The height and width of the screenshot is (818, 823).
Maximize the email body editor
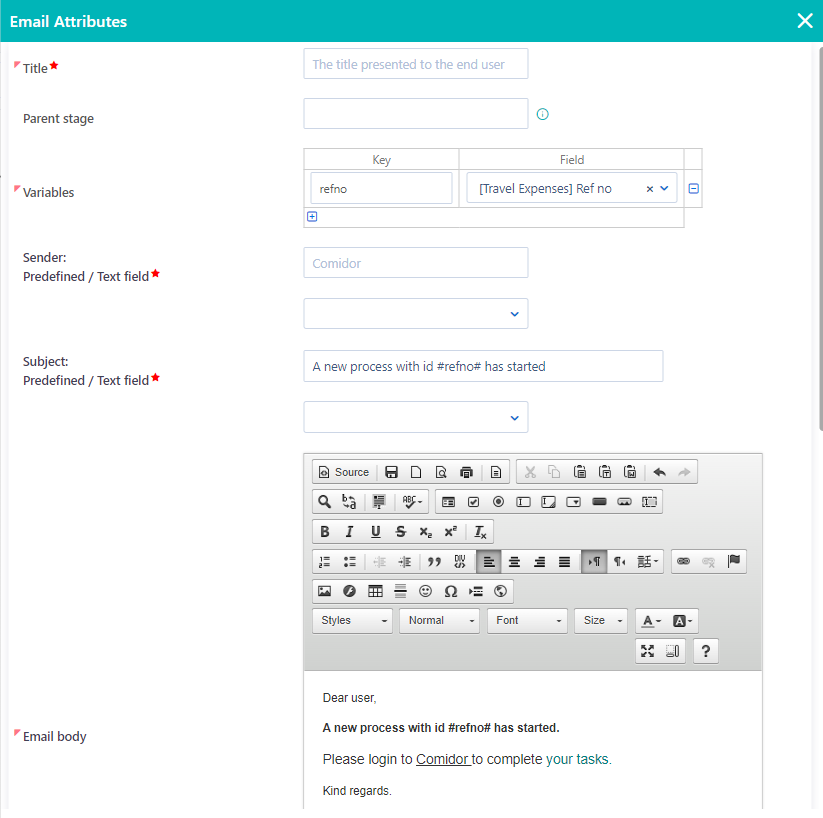647,651
